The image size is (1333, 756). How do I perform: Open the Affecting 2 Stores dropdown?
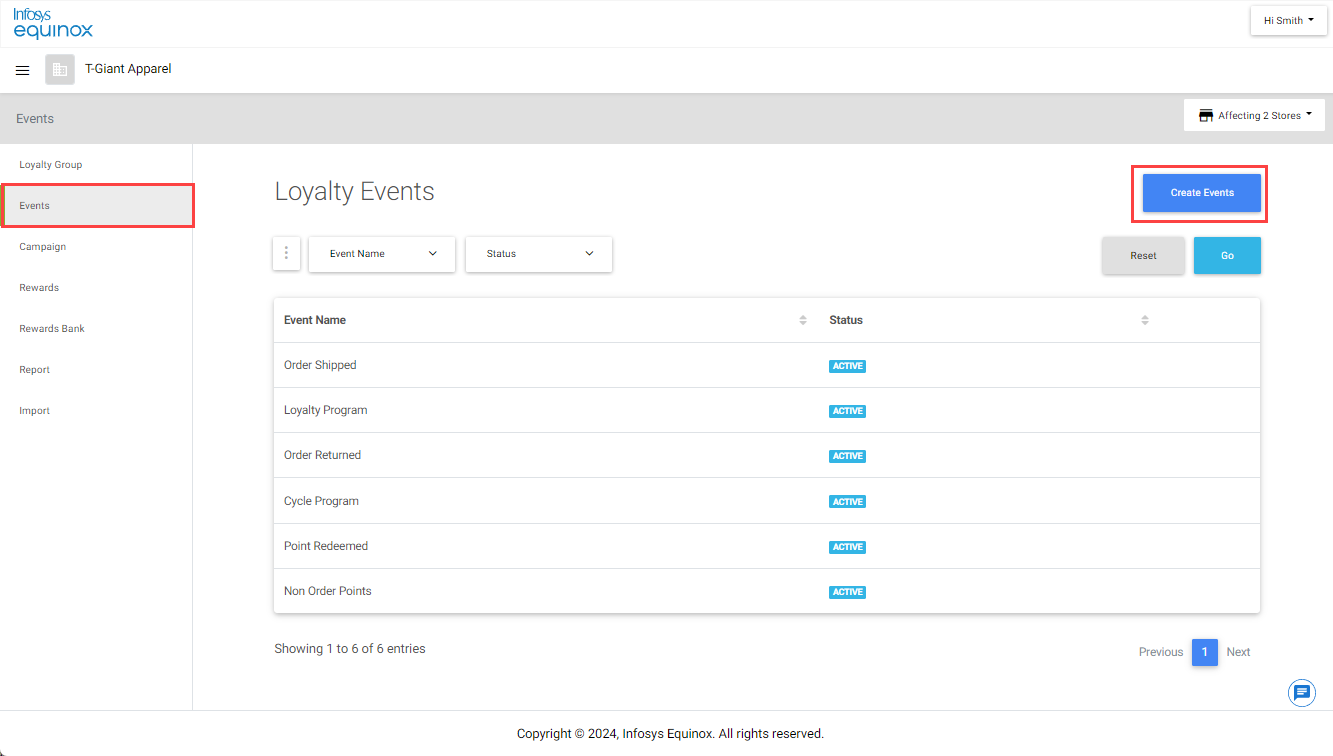[x=1254, y=115]
